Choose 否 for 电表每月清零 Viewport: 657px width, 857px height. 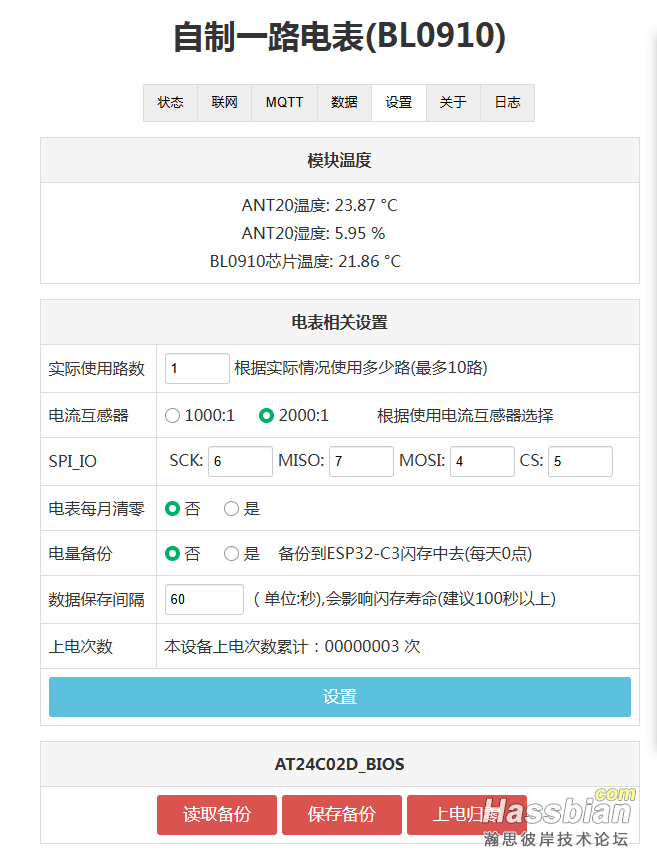173,509
